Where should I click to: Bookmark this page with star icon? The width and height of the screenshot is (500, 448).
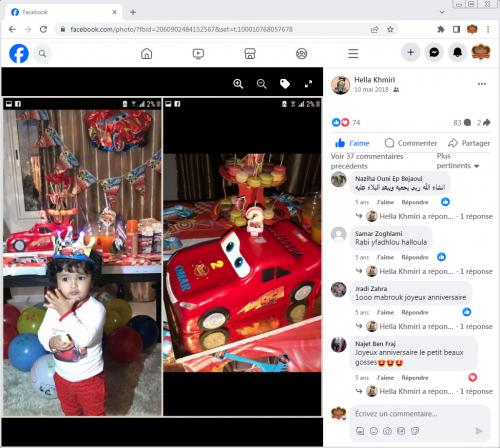[390, 29]
